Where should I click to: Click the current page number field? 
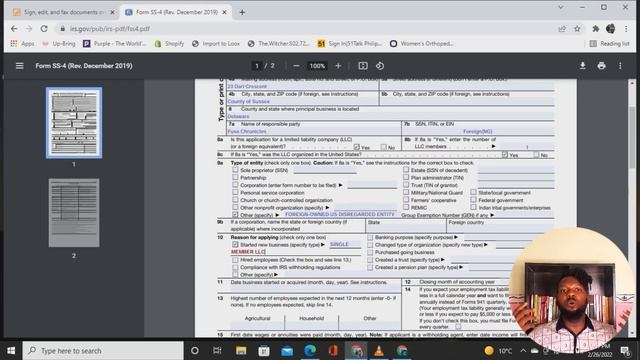click(x=256, y=66)
